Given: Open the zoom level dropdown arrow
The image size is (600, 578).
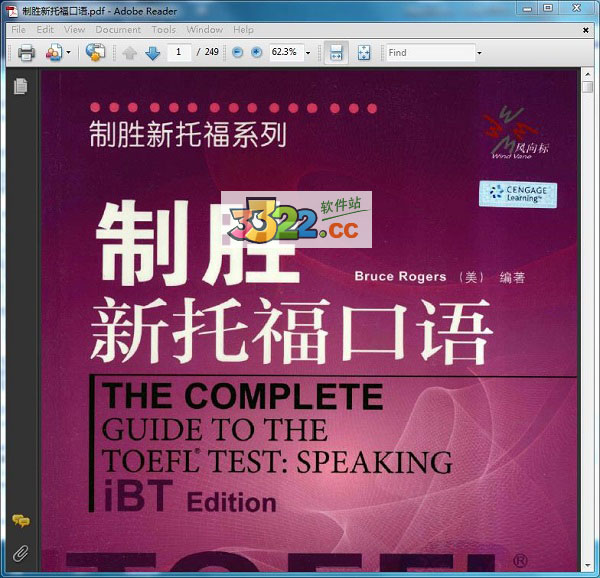Looking at the screenshot, I should tap(308, 53).
